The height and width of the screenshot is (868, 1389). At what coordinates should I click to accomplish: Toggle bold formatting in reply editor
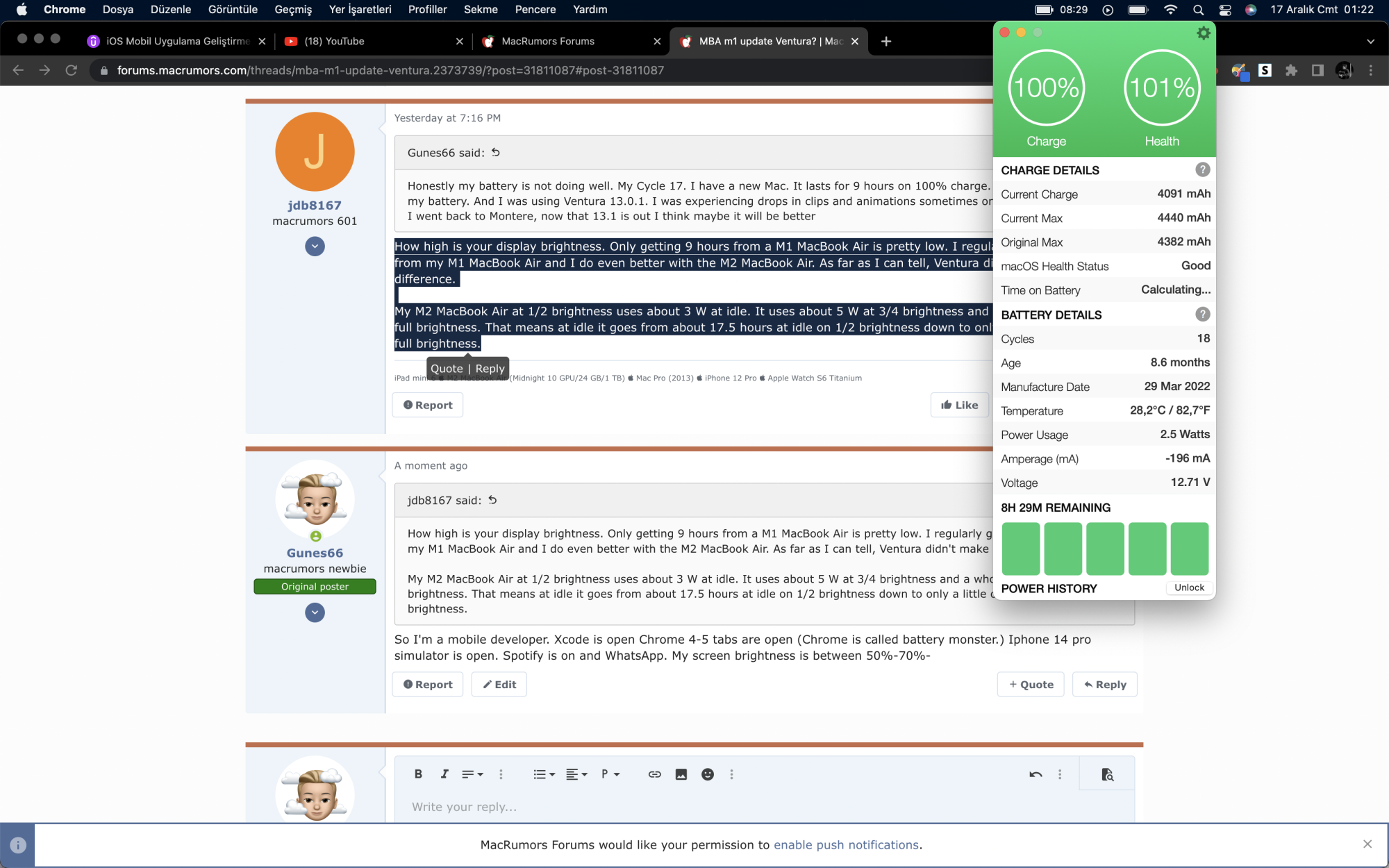[418, 774]
